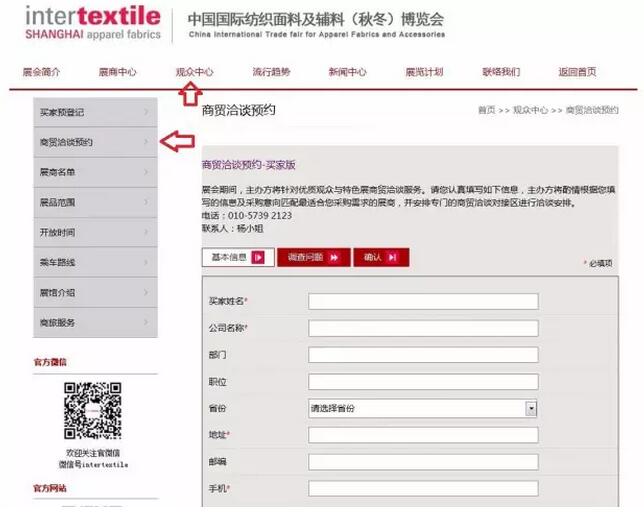Open 观众中心 in top navigation
Viewport: 644px width, 523px height.
coord(194,72)
